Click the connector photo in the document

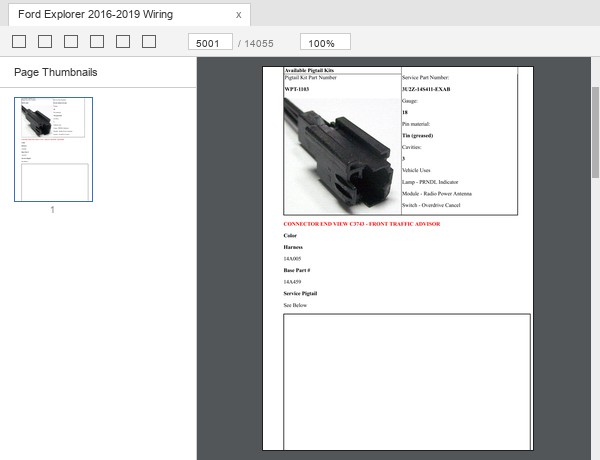pos(342,156)
